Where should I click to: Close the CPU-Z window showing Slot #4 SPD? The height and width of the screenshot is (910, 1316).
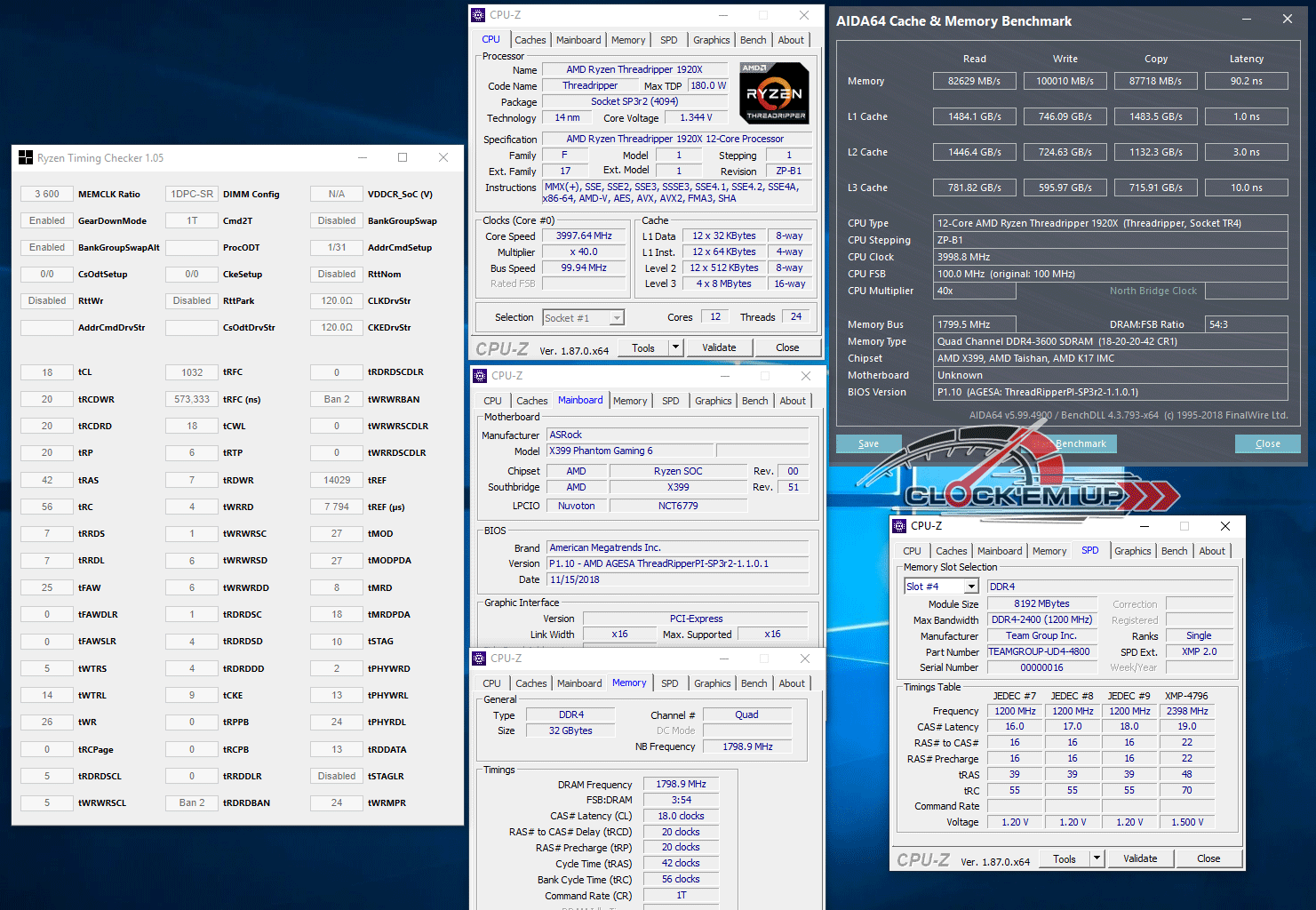coord(1224,526)
